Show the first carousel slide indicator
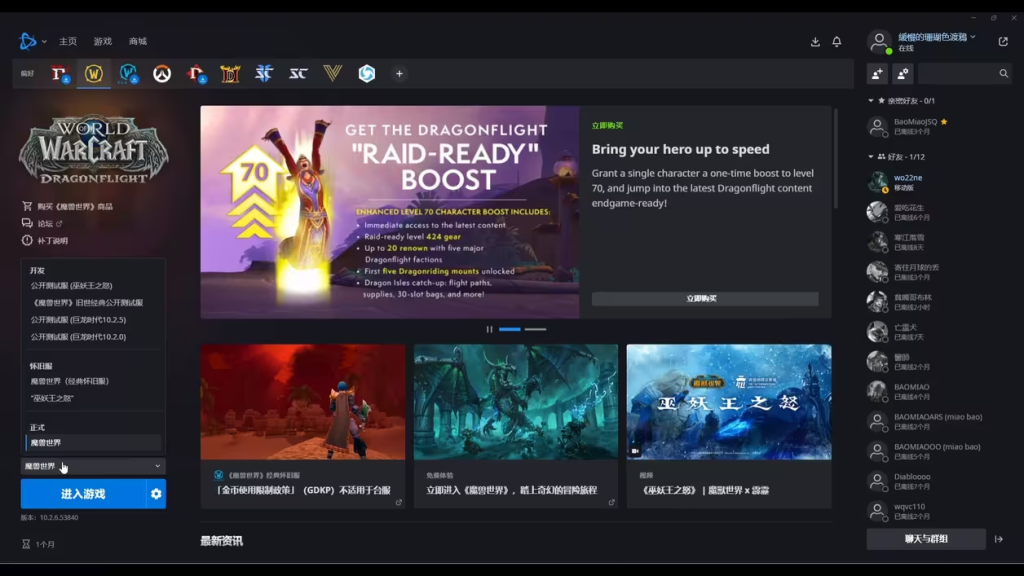This screenshot has height=576, width=1024. point(510,329)
